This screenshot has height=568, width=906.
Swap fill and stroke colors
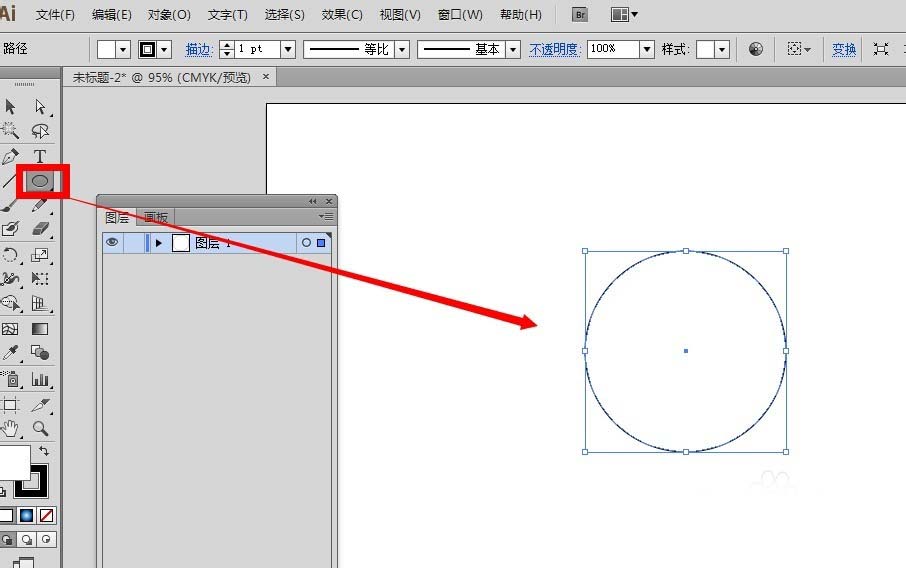pyautogui.click(x=44, y=451)
